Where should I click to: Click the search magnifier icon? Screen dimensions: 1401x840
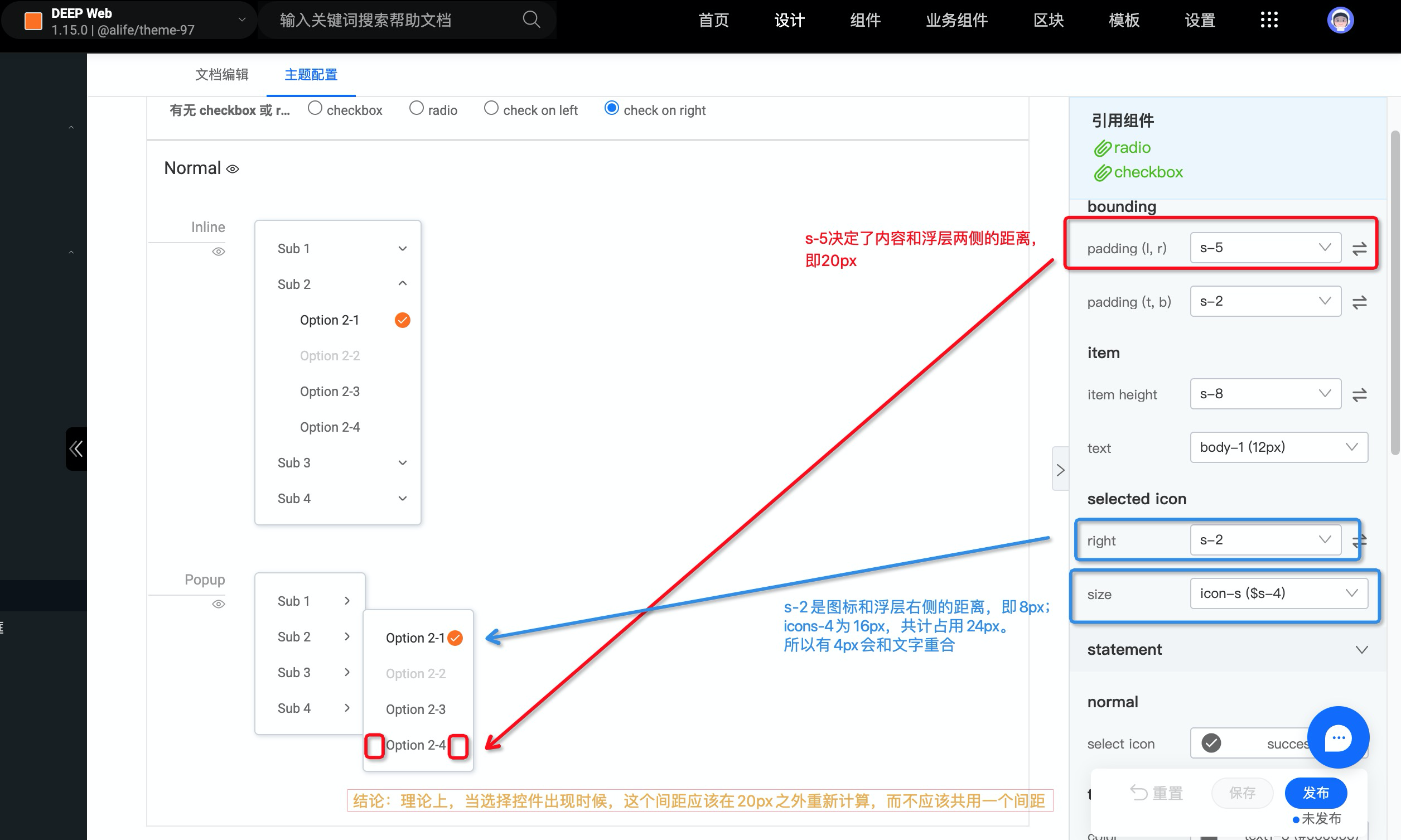click(x=531, y=20)
